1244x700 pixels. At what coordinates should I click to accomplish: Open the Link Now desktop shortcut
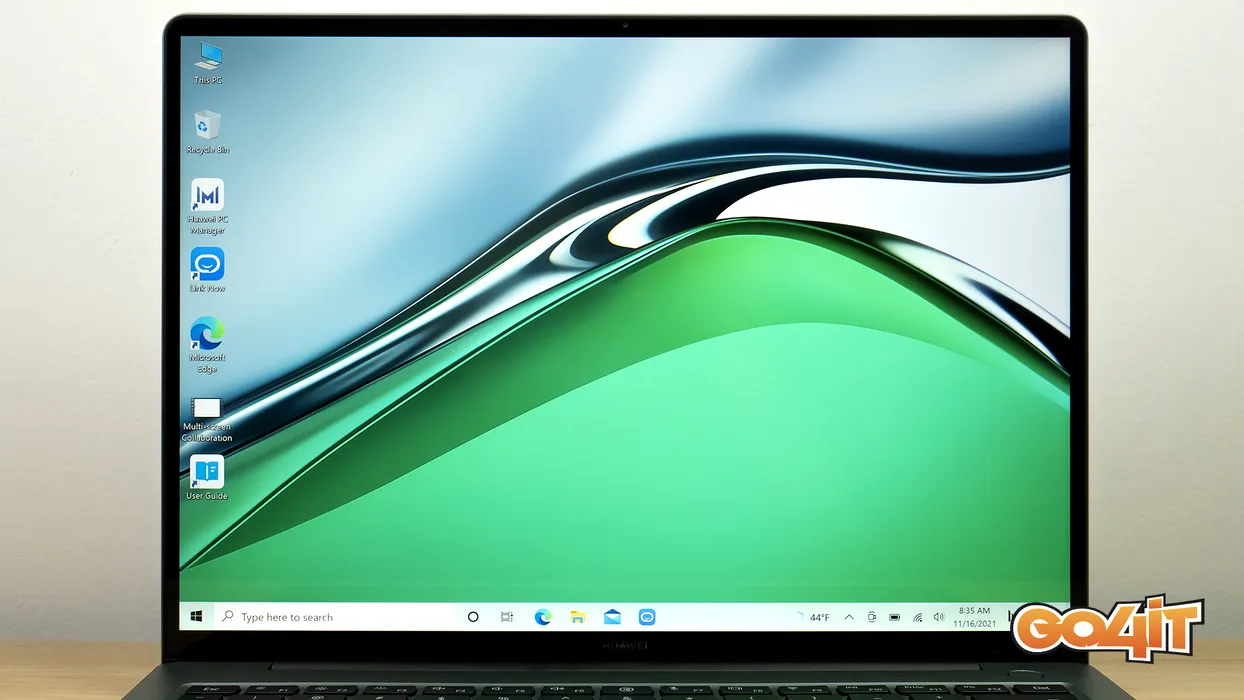point(208,270)
